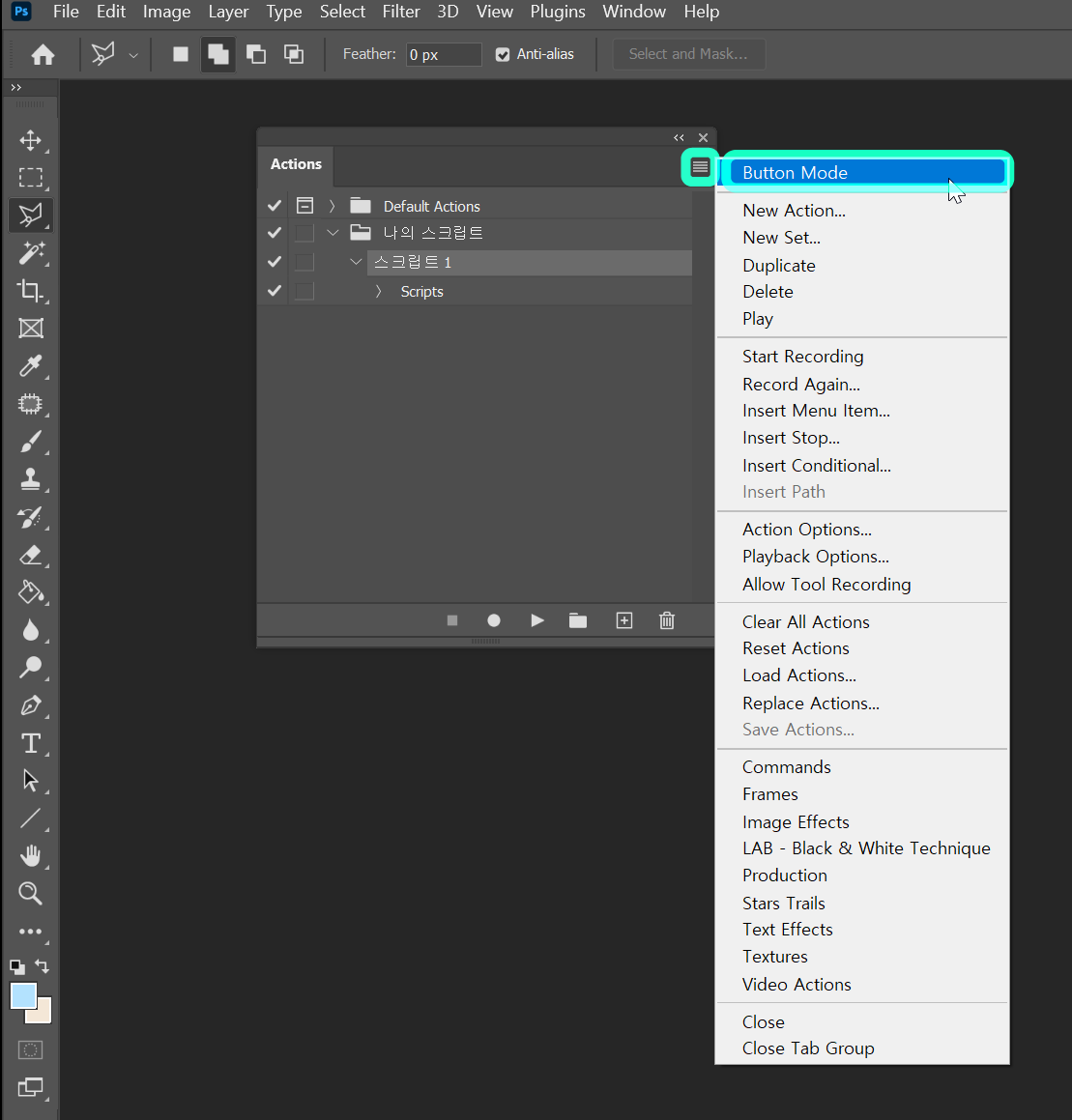Expand the Scripts step
This screenshot has height=1120, width=1072.
(x=378, y=291)
